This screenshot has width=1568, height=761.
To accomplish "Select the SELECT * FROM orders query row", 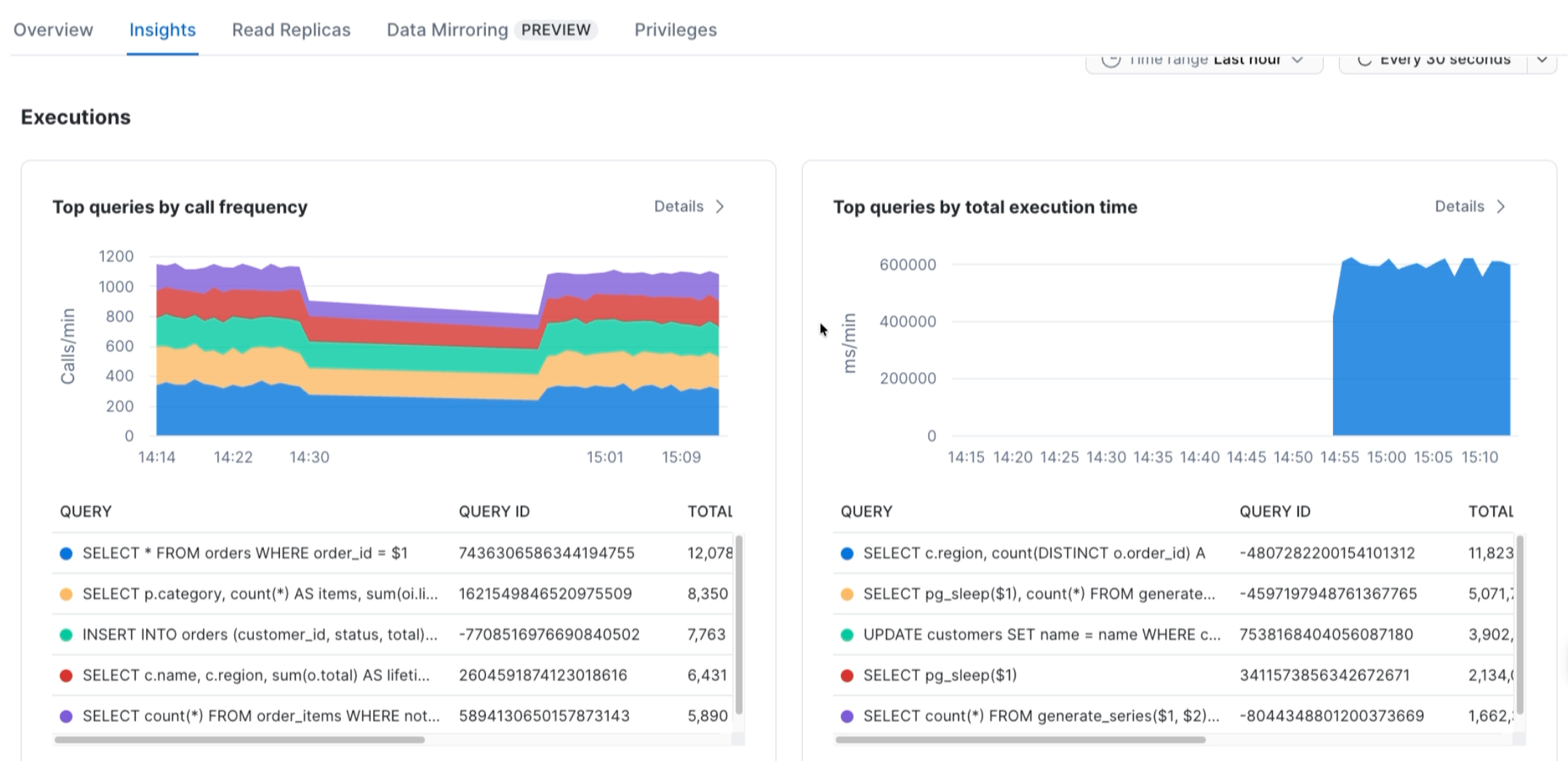I will click(x=393, y=553).
